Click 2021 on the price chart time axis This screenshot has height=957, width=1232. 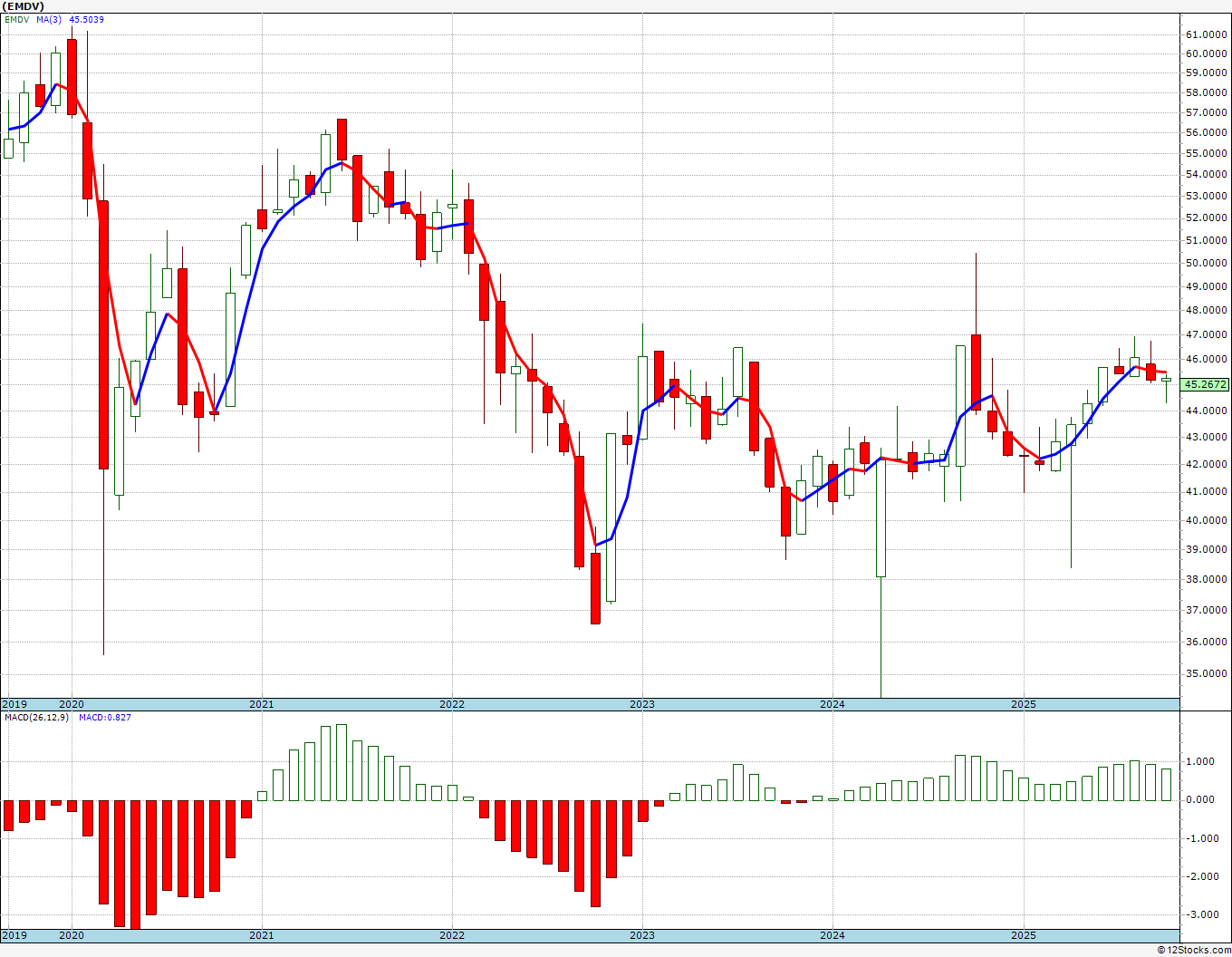[x=261, y=704]
